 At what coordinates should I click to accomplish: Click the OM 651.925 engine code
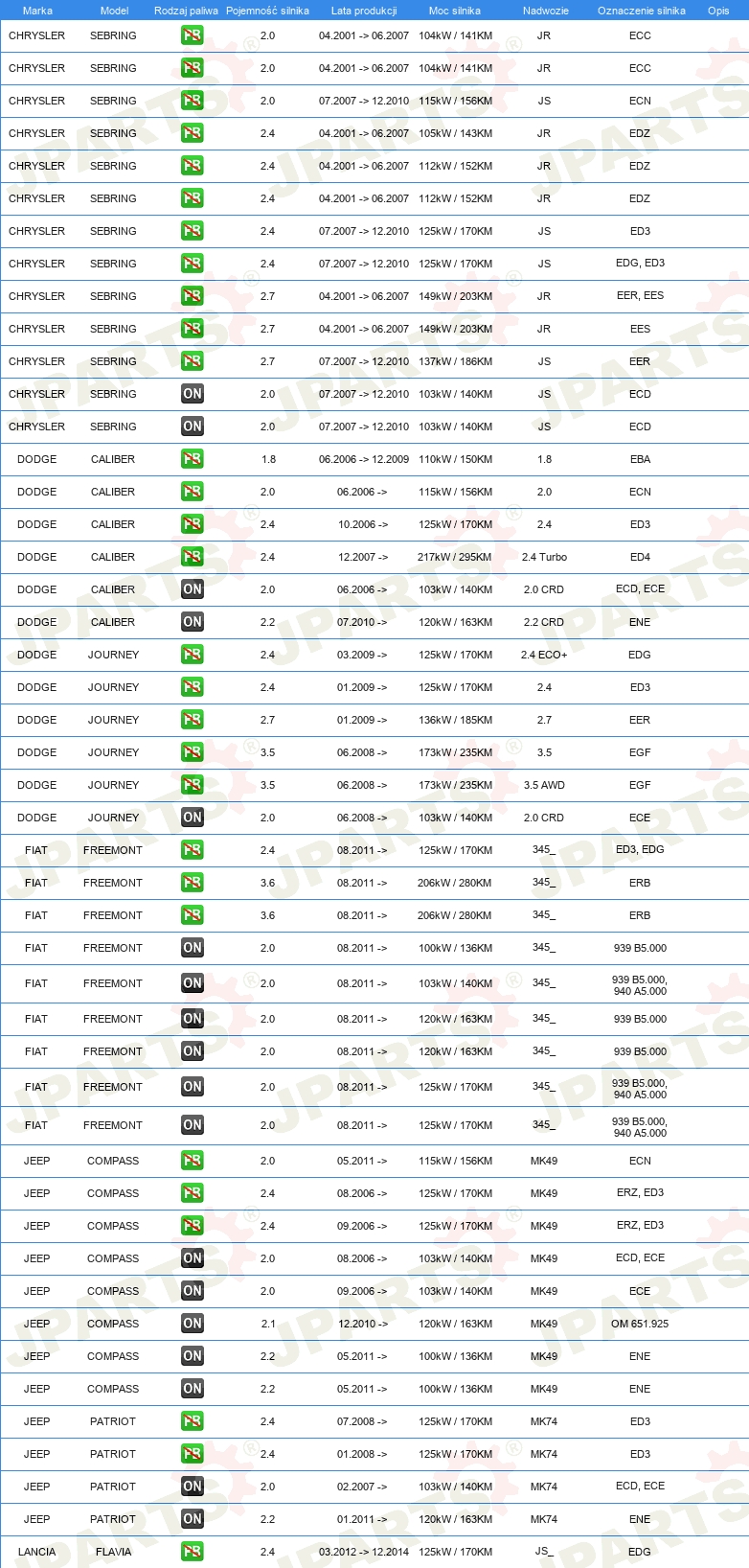tap(640, 1324)
